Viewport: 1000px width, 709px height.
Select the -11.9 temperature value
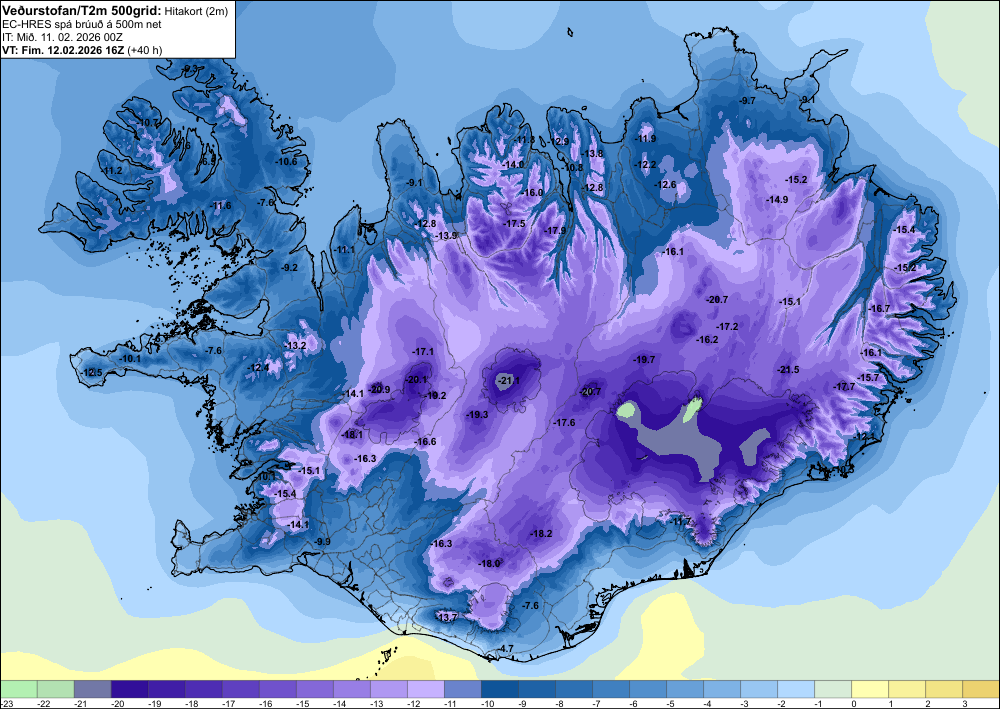(x=645, y=139)
